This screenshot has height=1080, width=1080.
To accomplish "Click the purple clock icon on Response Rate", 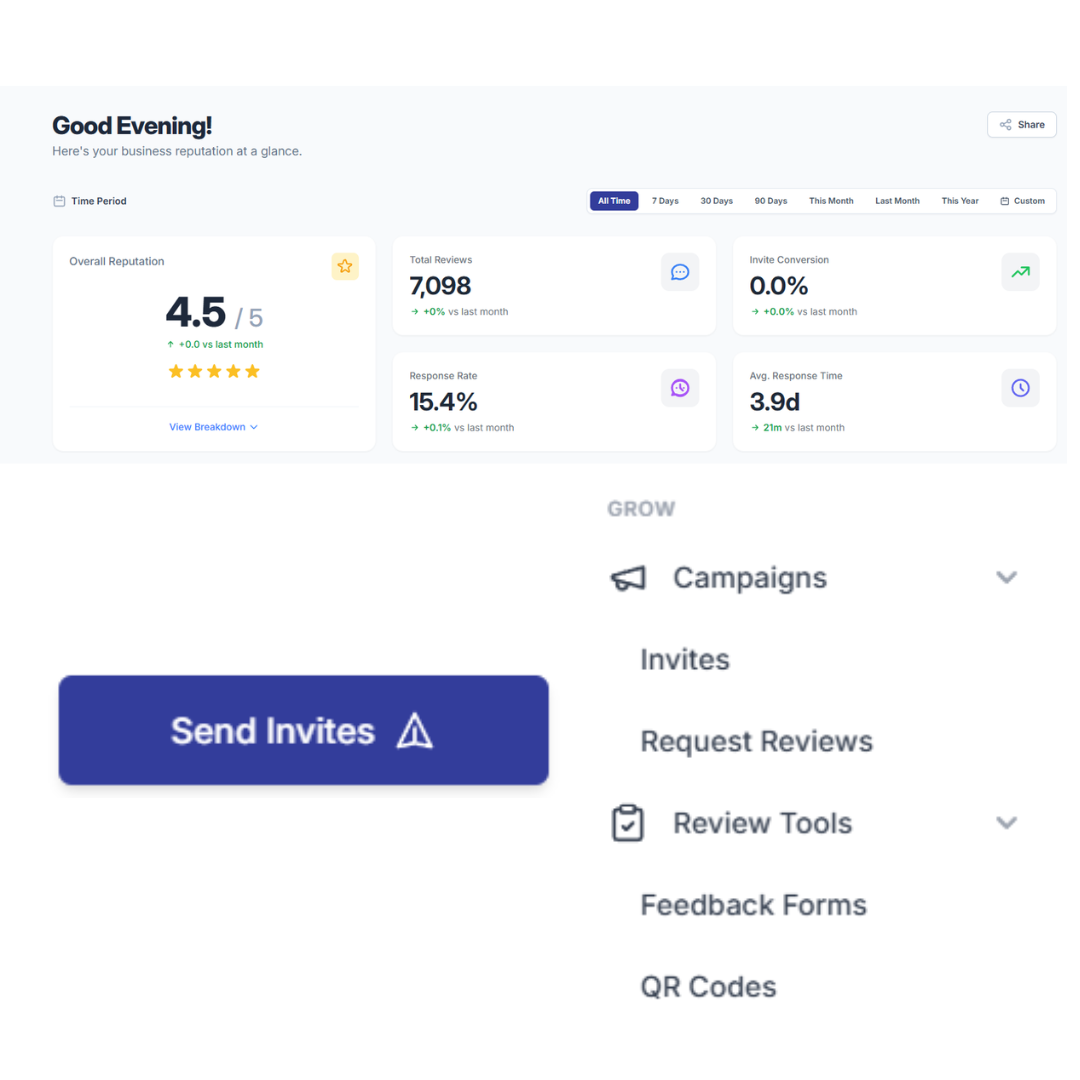I will point(680,388).
